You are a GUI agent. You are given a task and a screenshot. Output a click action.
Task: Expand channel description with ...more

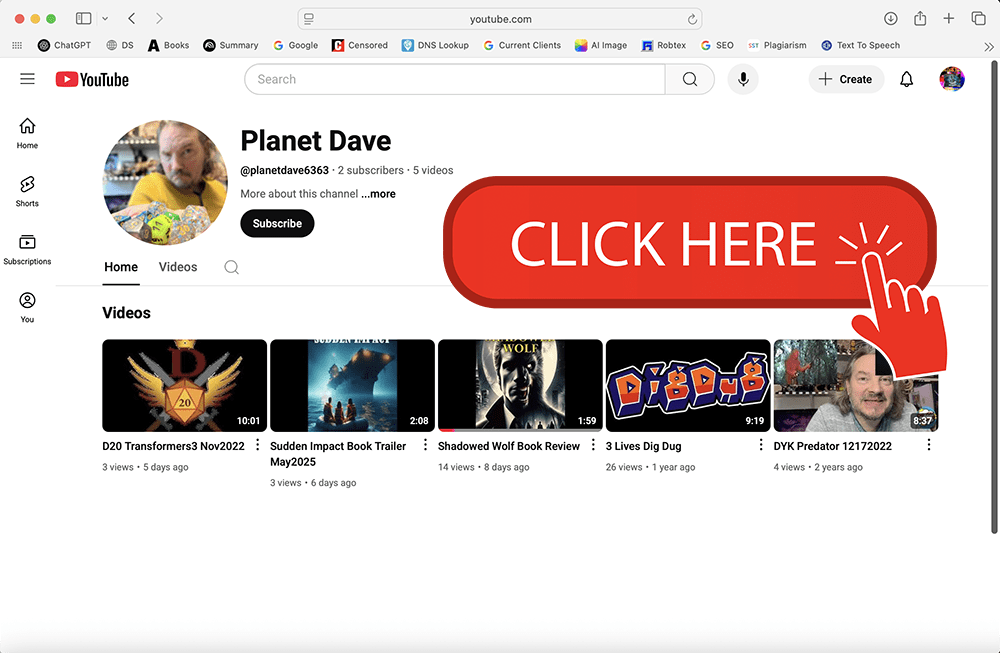click(x=378, y=194)
